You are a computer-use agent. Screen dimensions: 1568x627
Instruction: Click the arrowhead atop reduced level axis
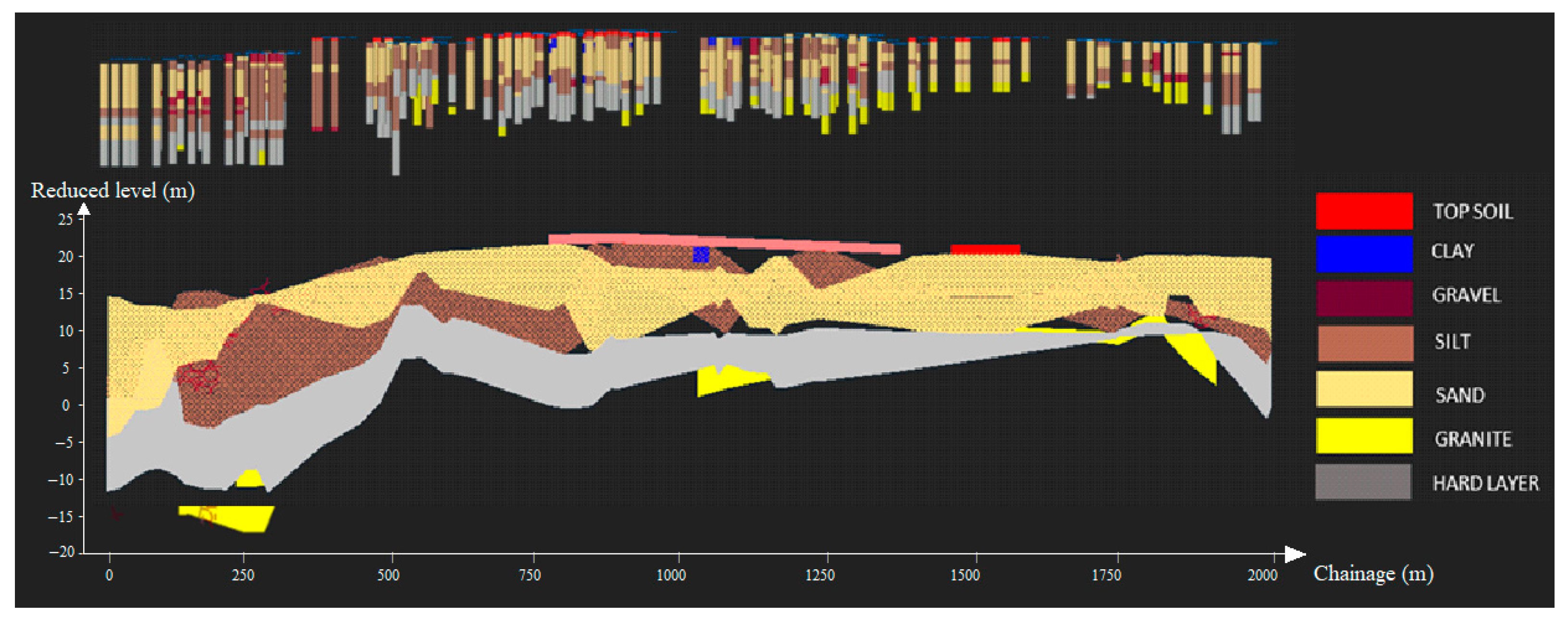click(85, 210)
